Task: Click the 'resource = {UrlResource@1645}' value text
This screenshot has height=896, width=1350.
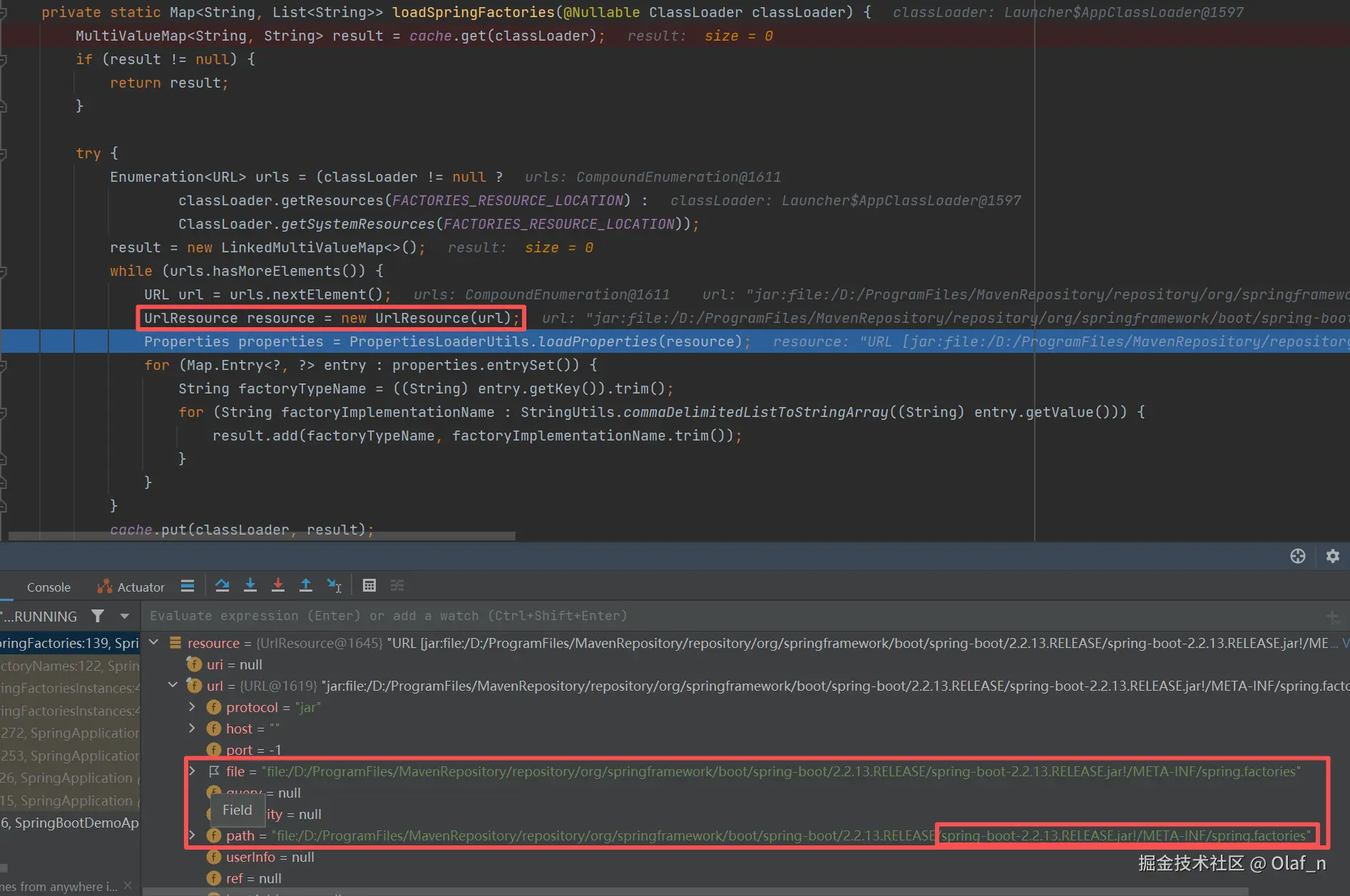Action: point(284,643)
